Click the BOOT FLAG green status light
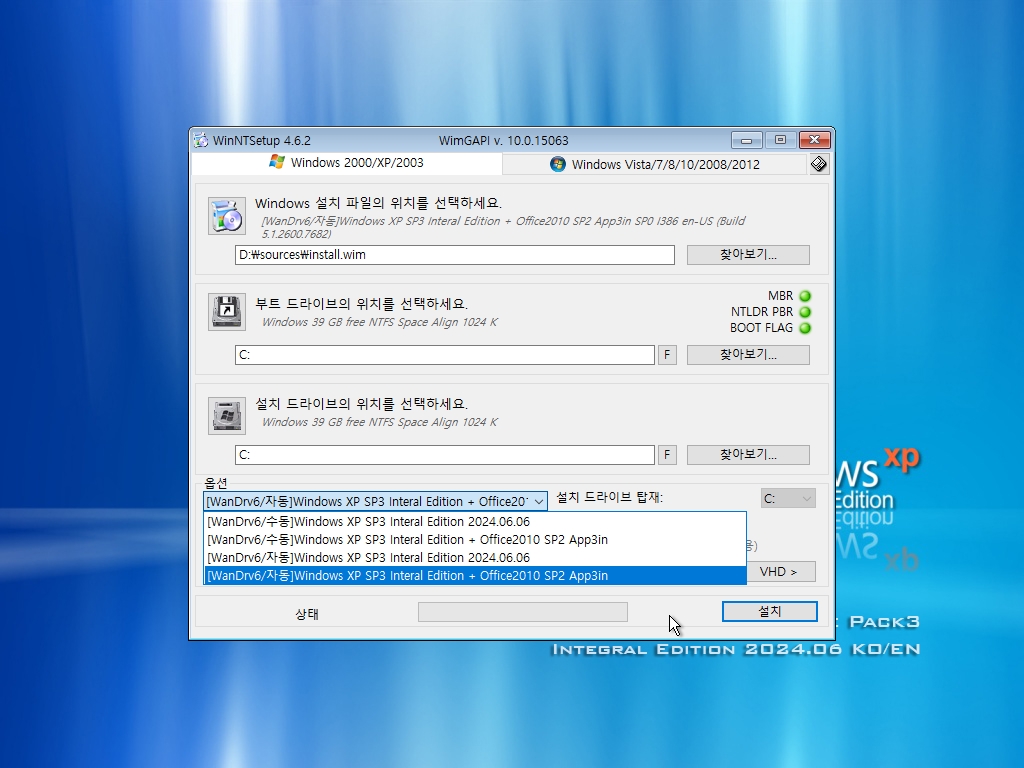The height and width of the screenshot is (768, 1024). tap(805, 328)
